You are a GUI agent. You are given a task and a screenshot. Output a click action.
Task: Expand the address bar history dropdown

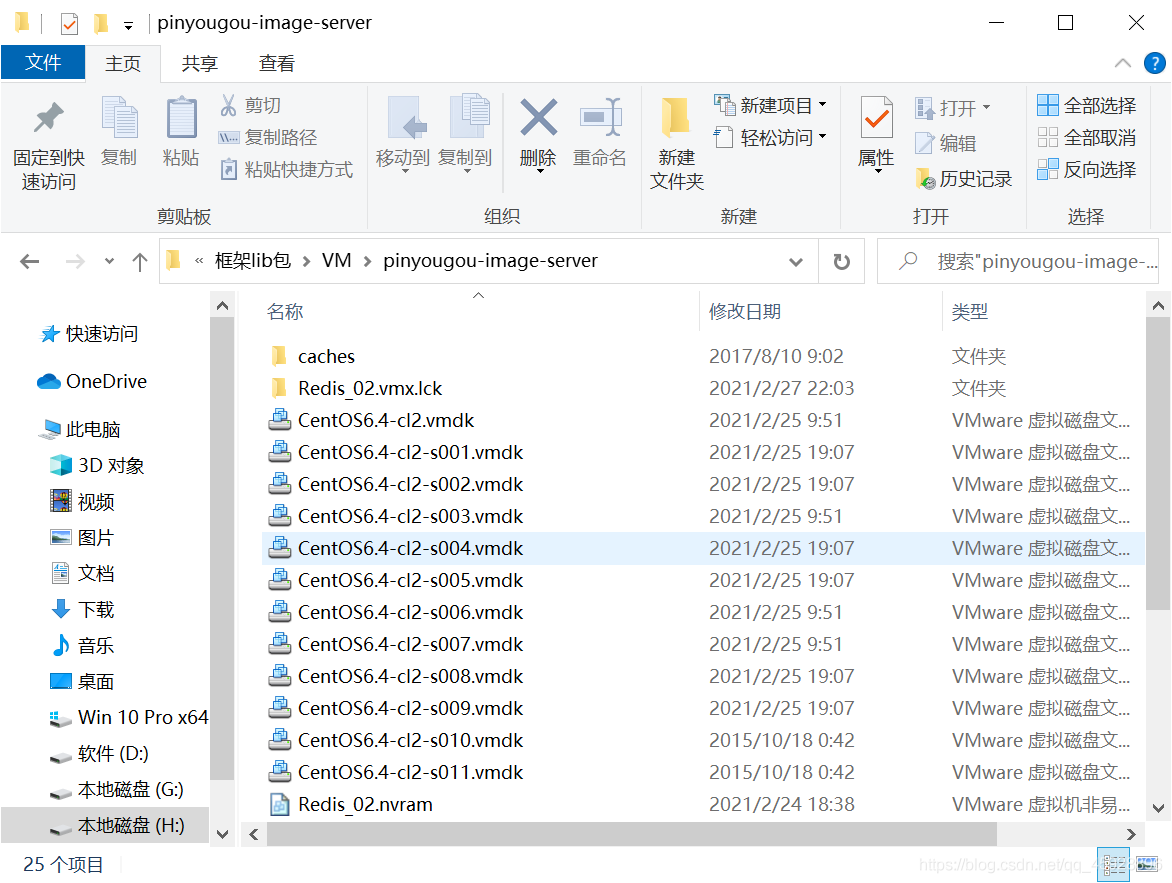click(796, 261)
